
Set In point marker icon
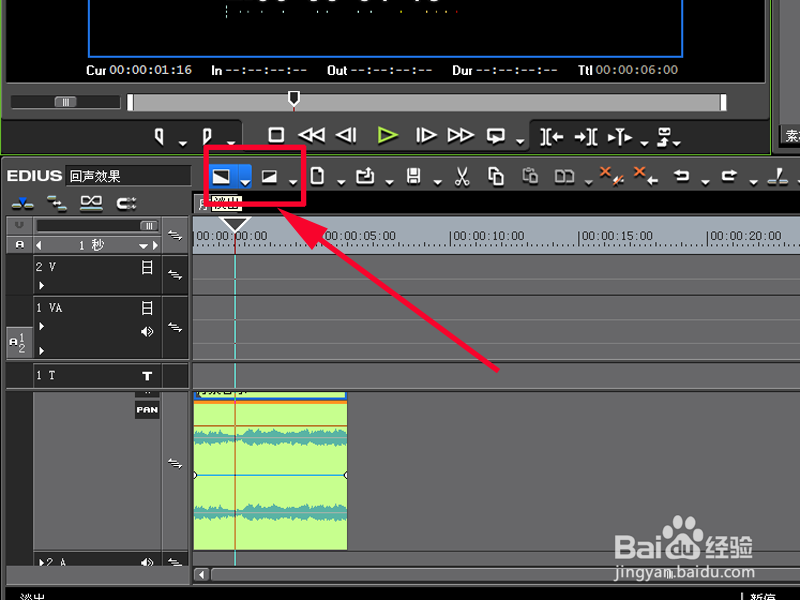click(160, 136)
